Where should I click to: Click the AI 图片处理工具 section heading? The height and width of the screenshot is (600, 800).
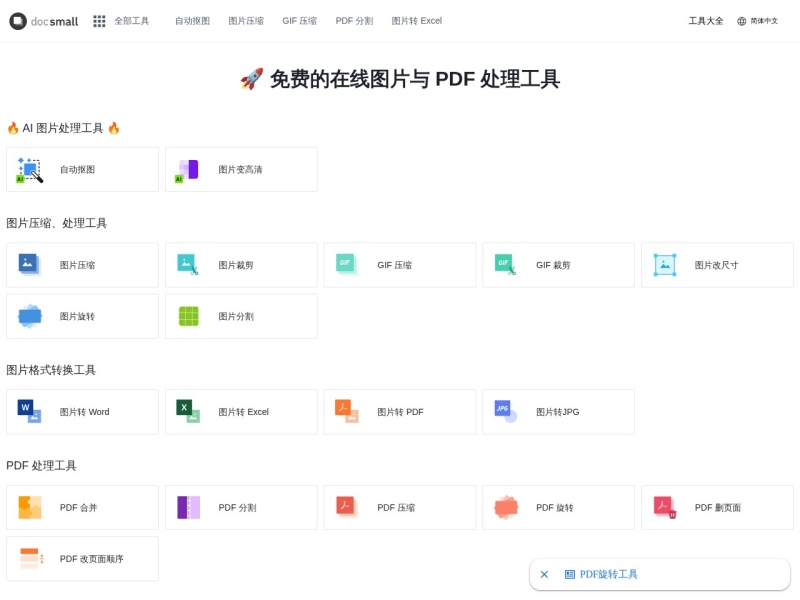[x=63, y=128]
